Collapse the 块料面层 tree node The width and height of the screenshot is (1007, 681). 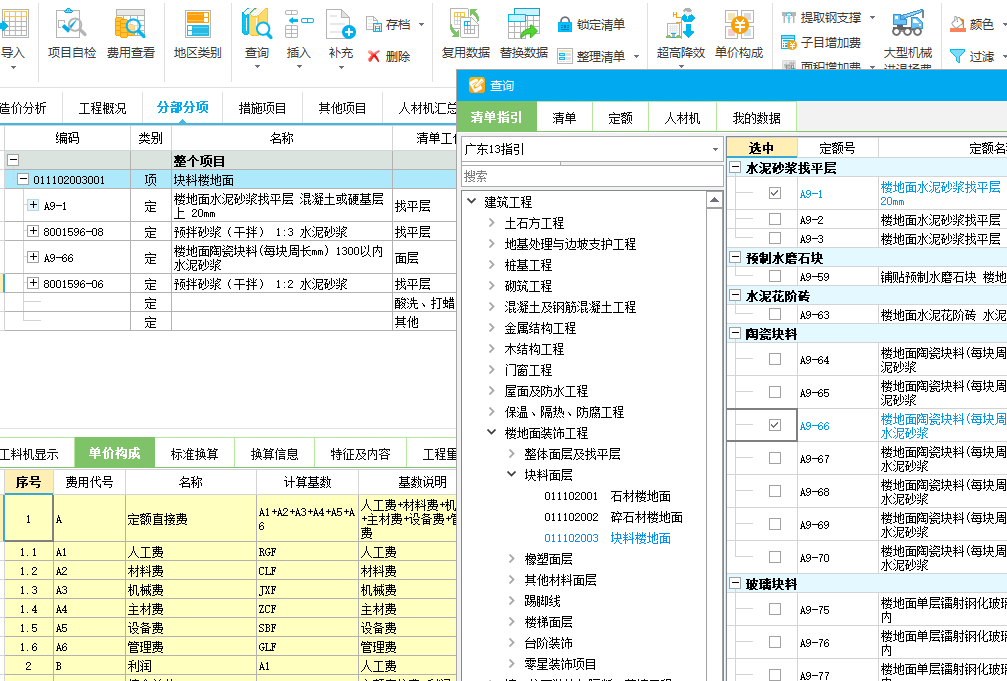coord(511,474)
